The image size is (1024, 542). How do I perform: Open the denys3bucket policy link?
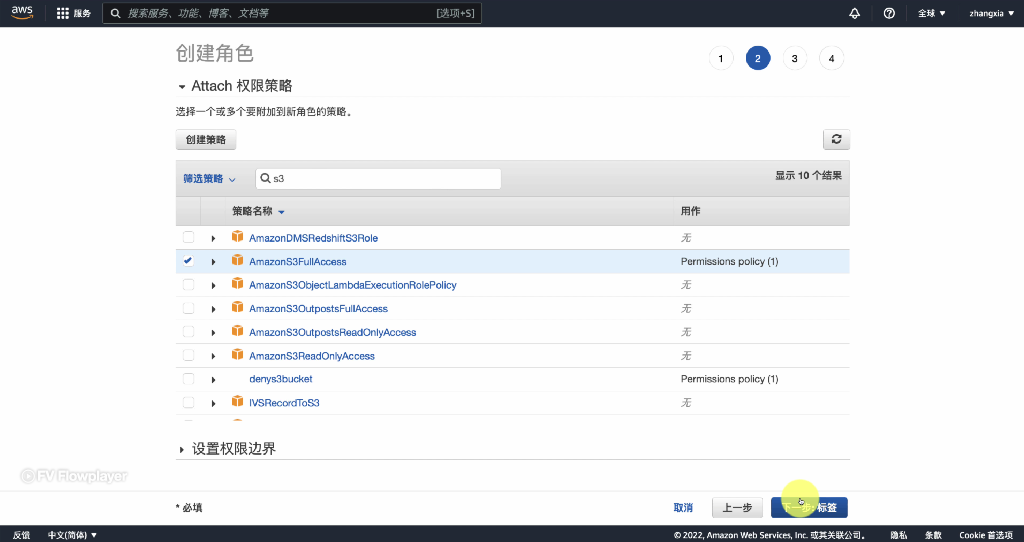point(281,379)
